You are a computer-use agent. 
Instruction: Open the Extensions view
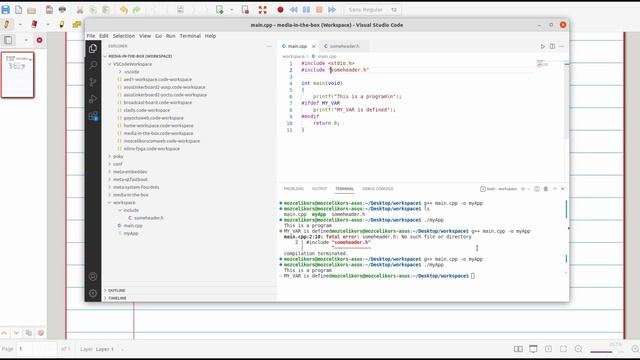(x=93, y=116)
